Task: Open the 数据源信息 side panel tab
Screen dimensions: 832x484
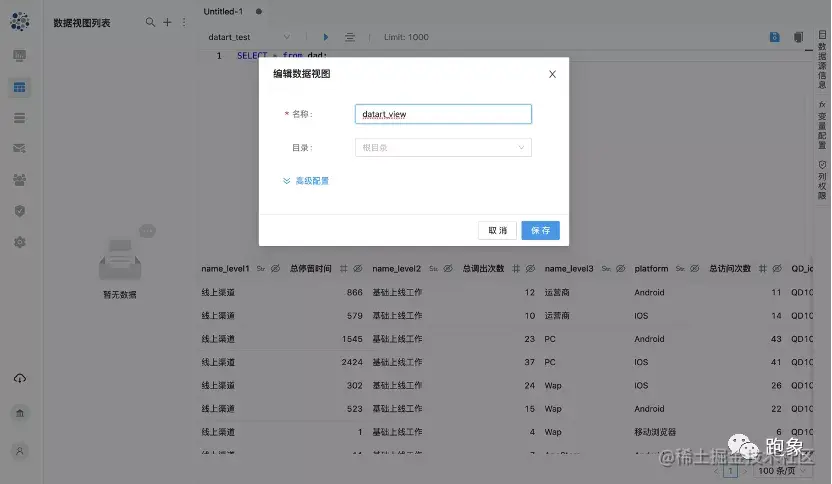Action: tap(822, 60)
